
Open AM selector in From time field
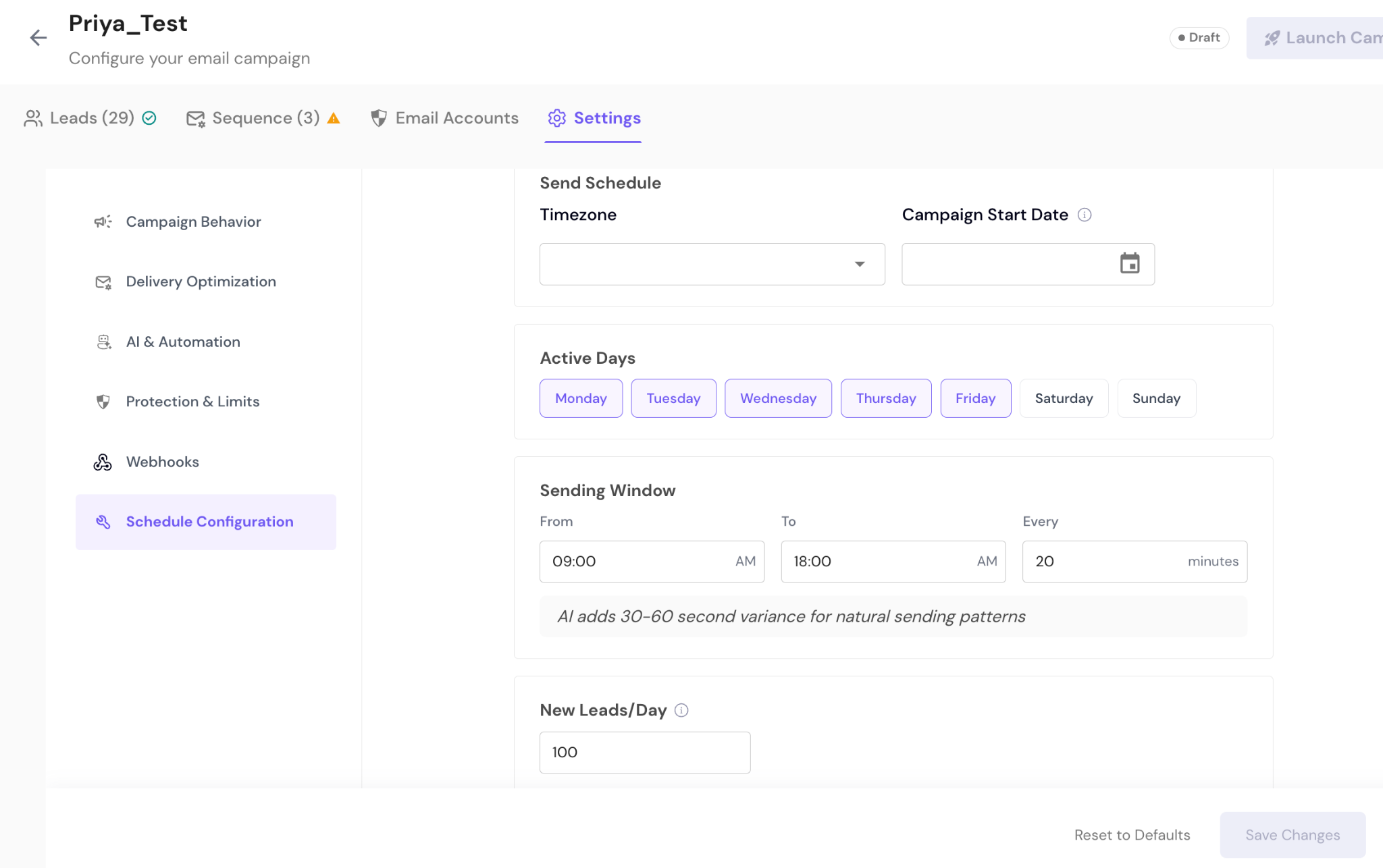click(746, 562)
